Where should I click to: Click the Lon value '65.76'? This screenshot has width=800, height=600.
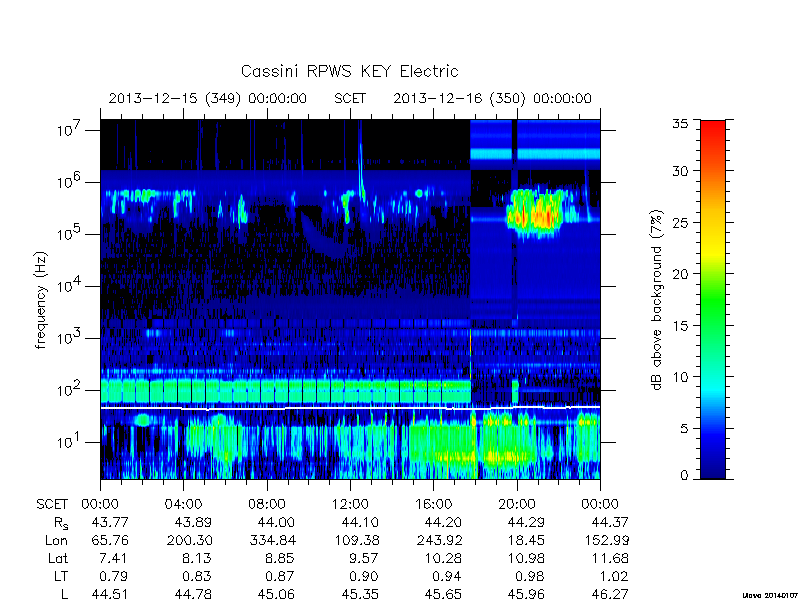click(x=110, y=540)
